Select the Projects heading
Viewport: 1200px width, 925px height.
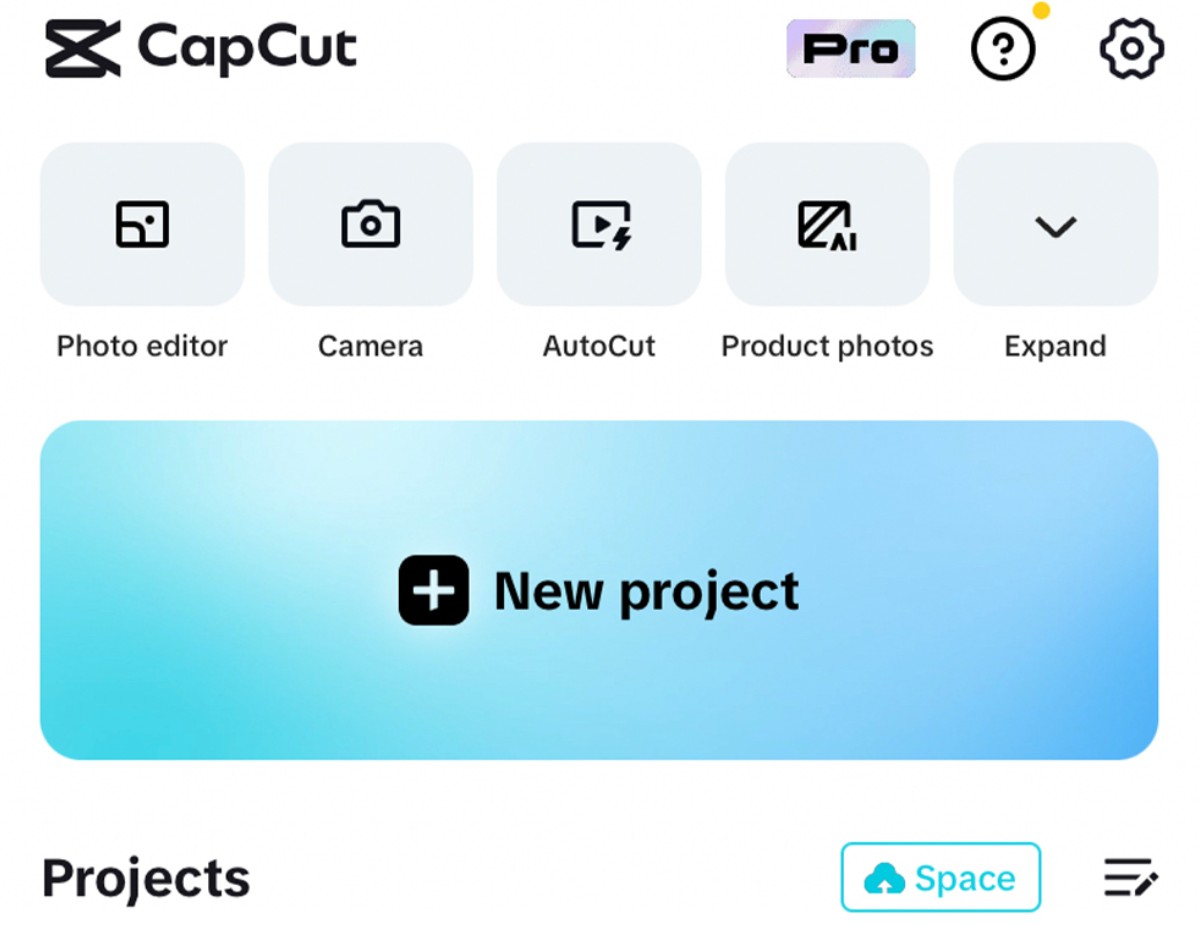click(x=146, y=878)
